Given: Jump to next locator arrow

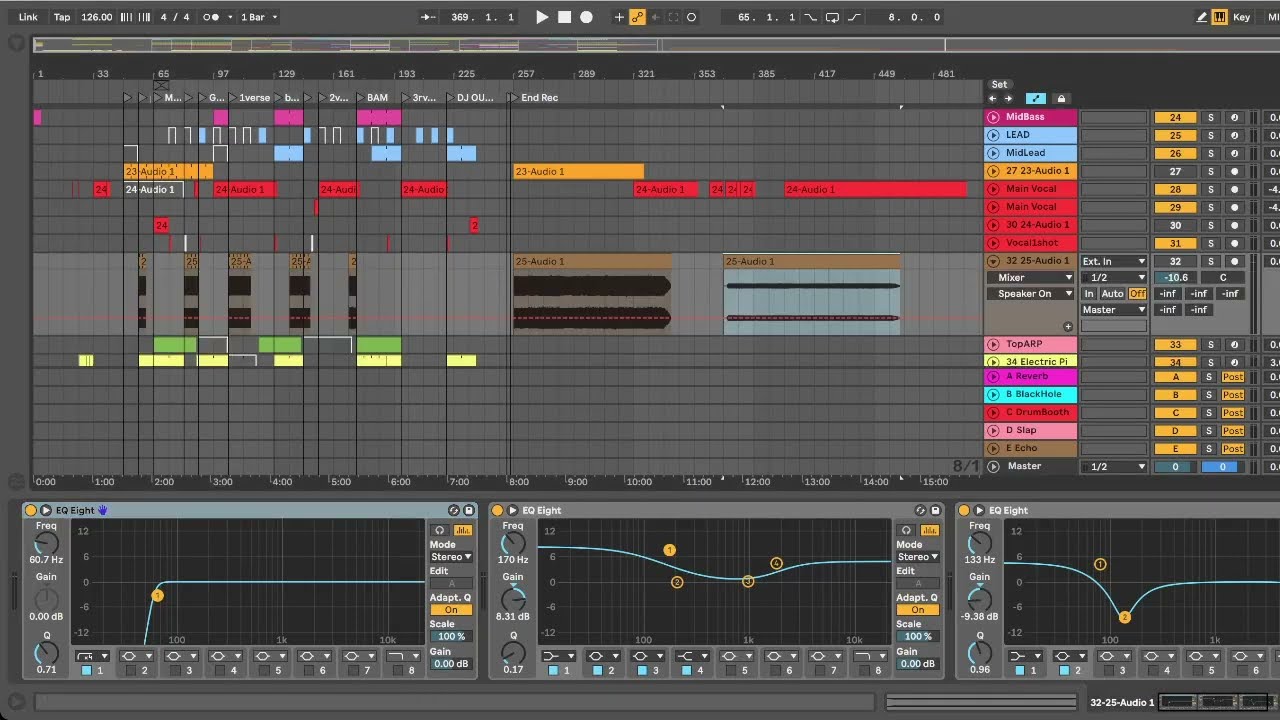Looking at the screenshot, I should coord(1008,99).
